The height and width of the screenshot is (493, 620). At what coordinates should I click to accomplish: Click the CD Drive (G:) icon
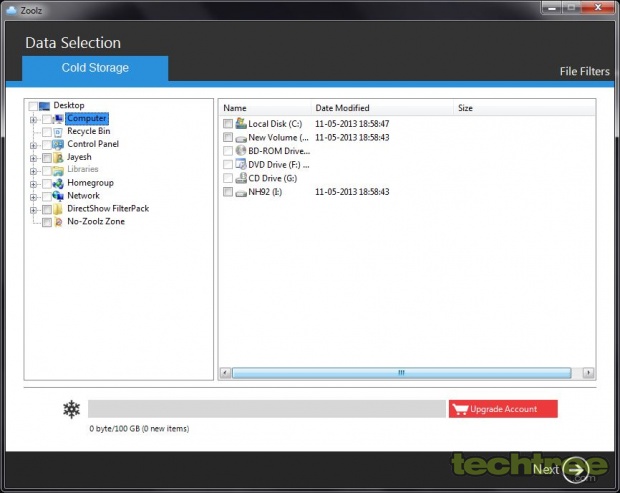[241, 178]
